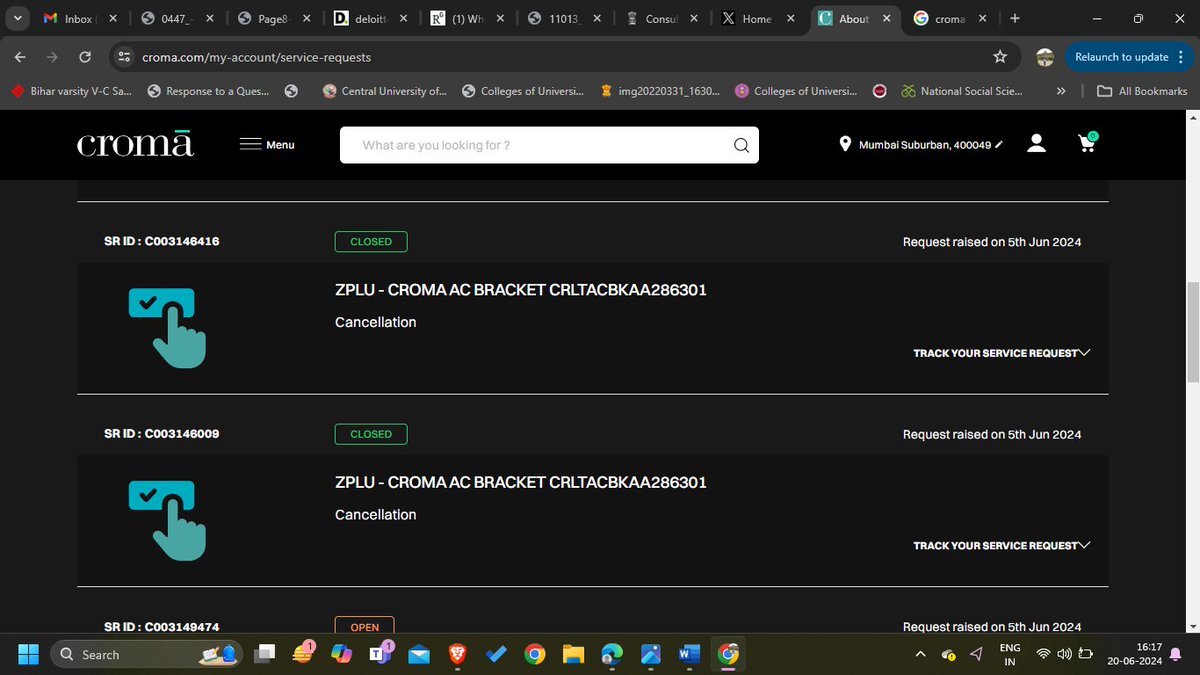
Task: Open the user account profile icon
Action: (x=1037, y=144)
